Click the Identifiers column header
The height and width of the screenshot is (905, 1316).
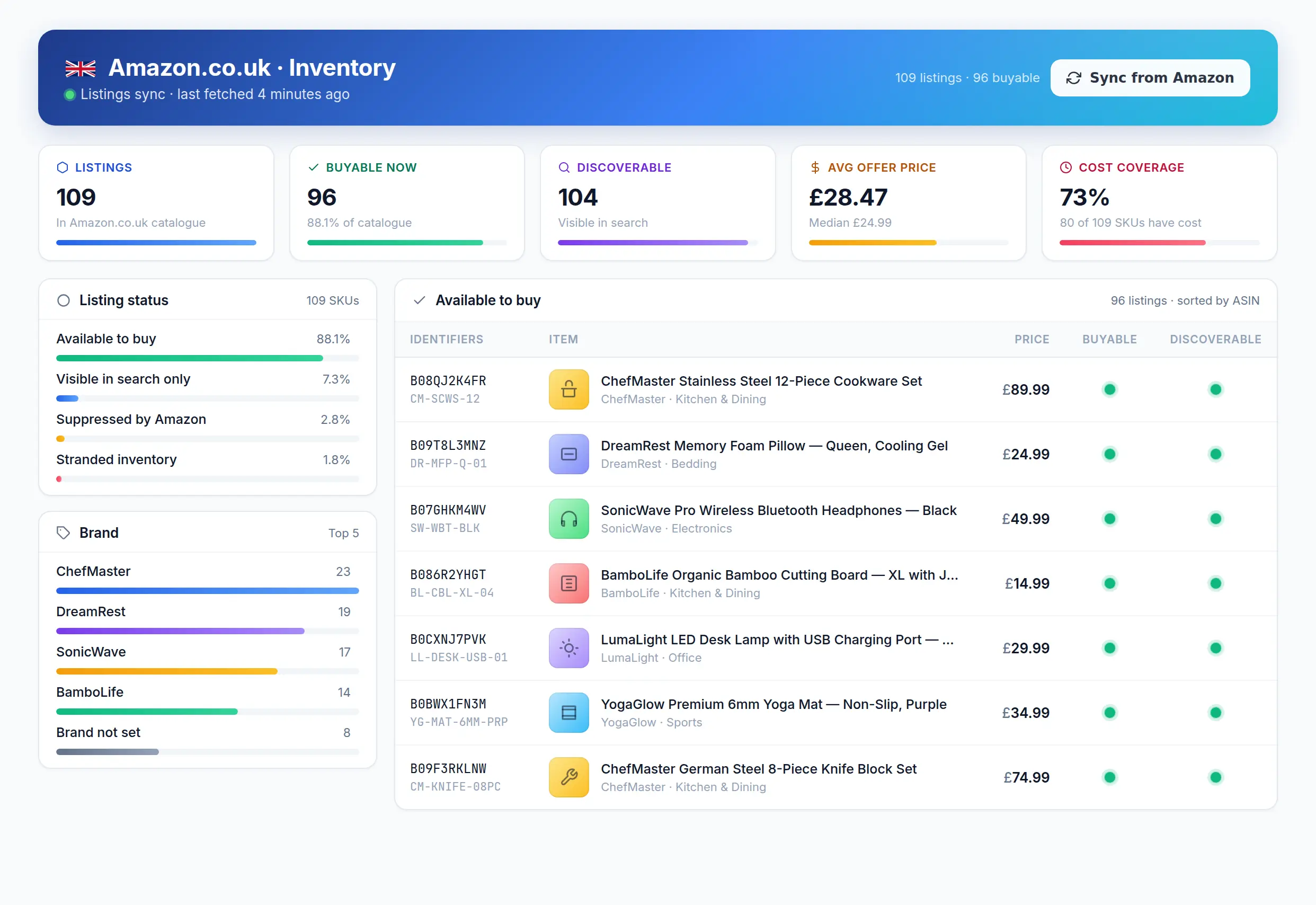click(446, 340)
